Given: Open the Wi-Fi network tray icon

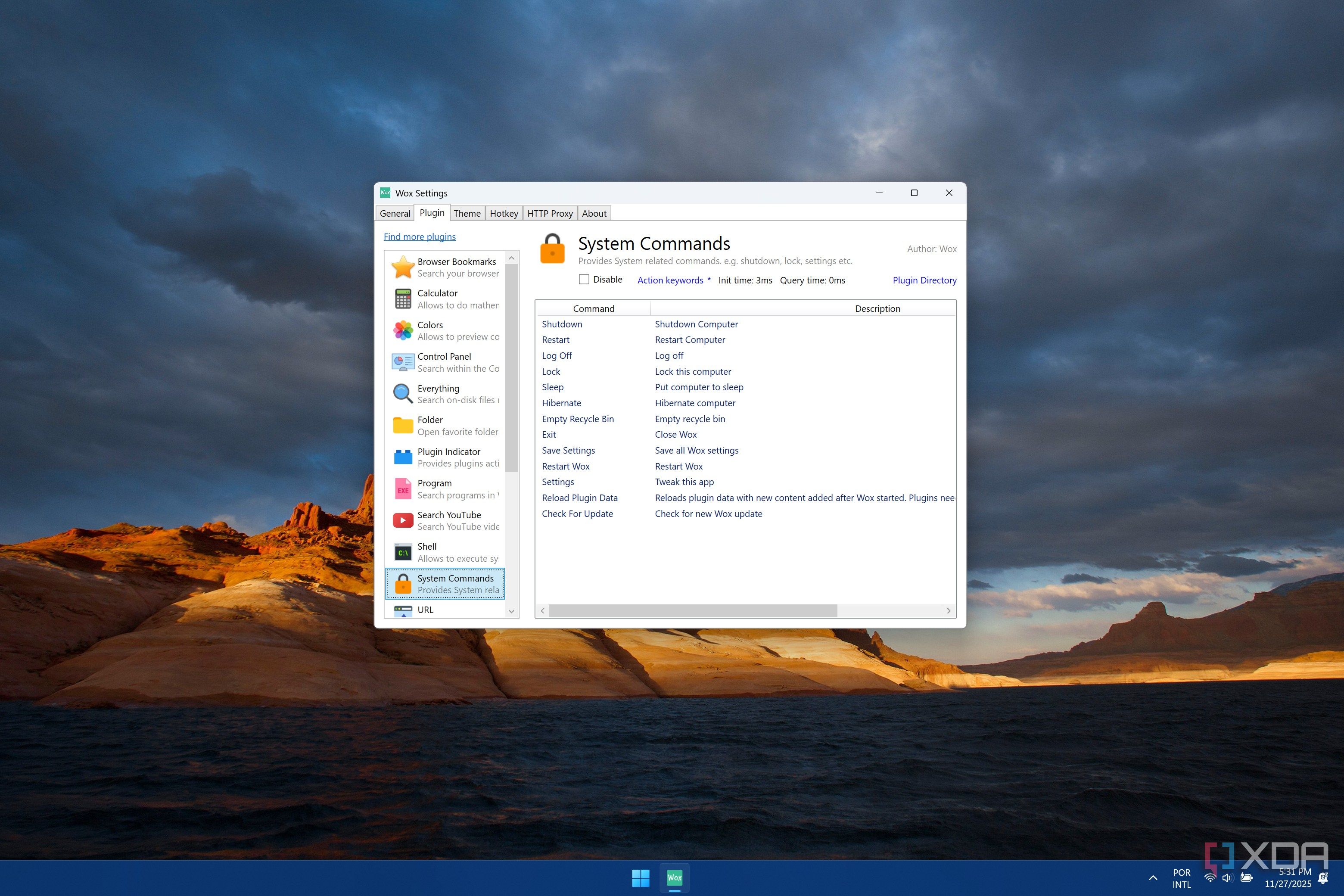Looking at the screenshot, I should [1210, 878].
